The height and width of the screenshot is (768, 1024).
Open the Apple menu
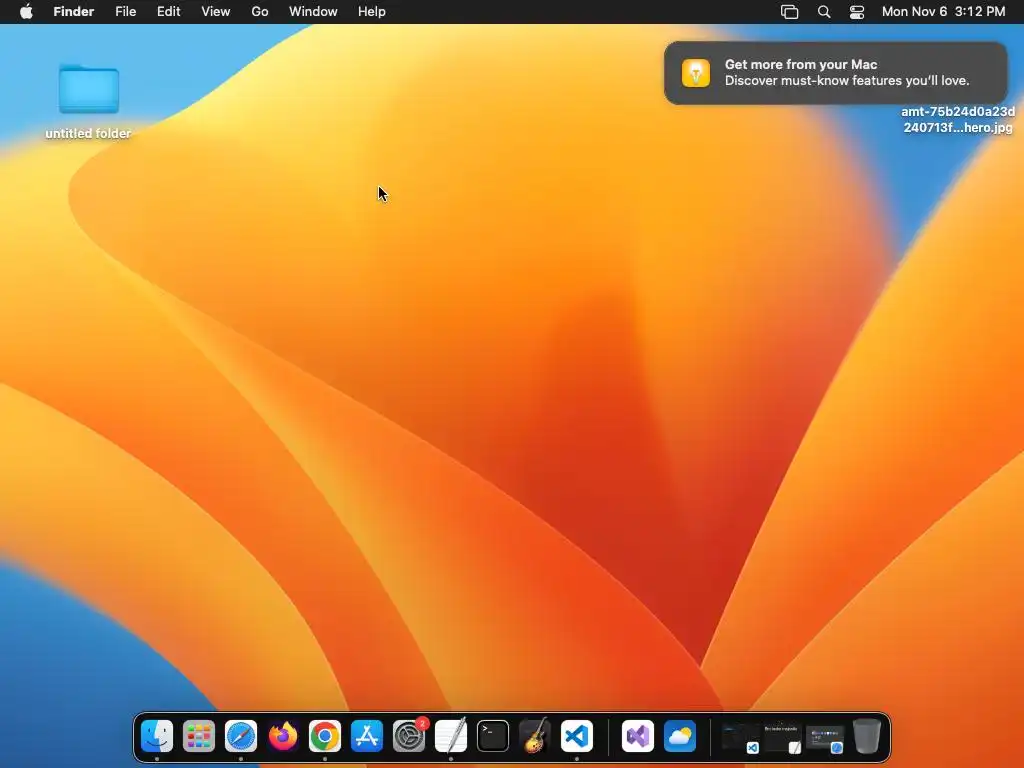(26, 12)
